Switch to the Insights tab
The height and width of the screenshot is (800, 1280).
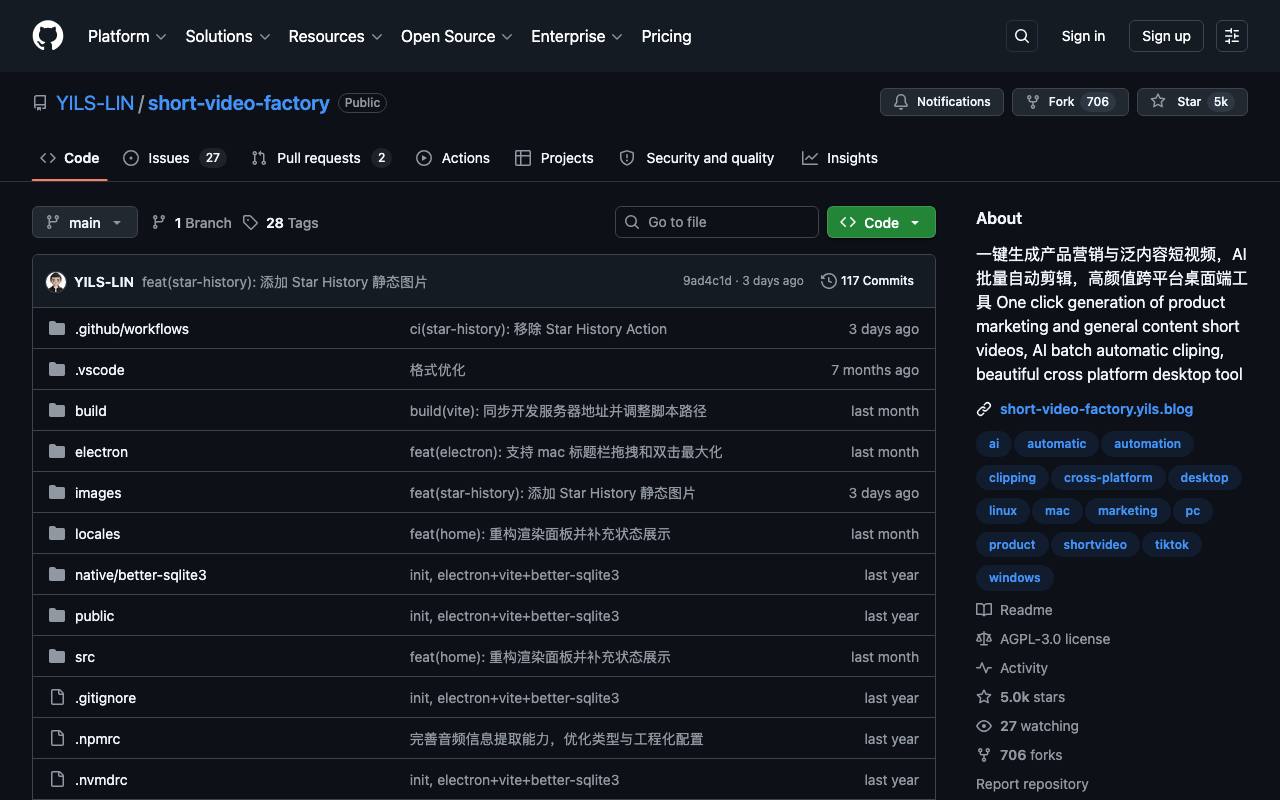tap(840, 158)
